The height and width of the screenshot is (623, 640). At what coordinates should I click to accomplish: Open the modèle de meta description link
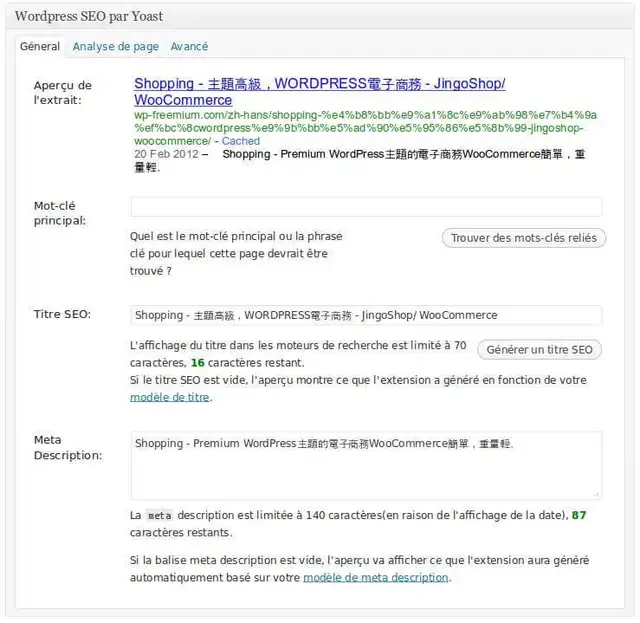click(376, 578)
